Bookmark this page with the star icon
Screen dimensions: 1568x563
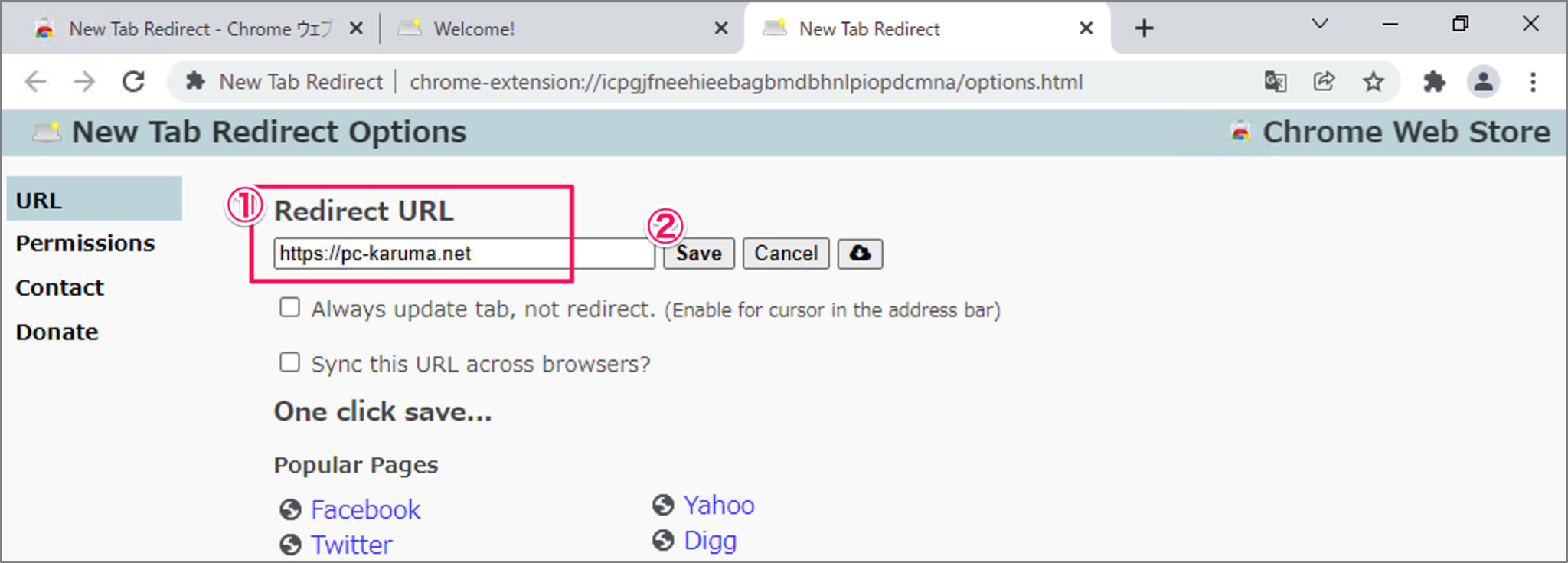(1374, 81)
